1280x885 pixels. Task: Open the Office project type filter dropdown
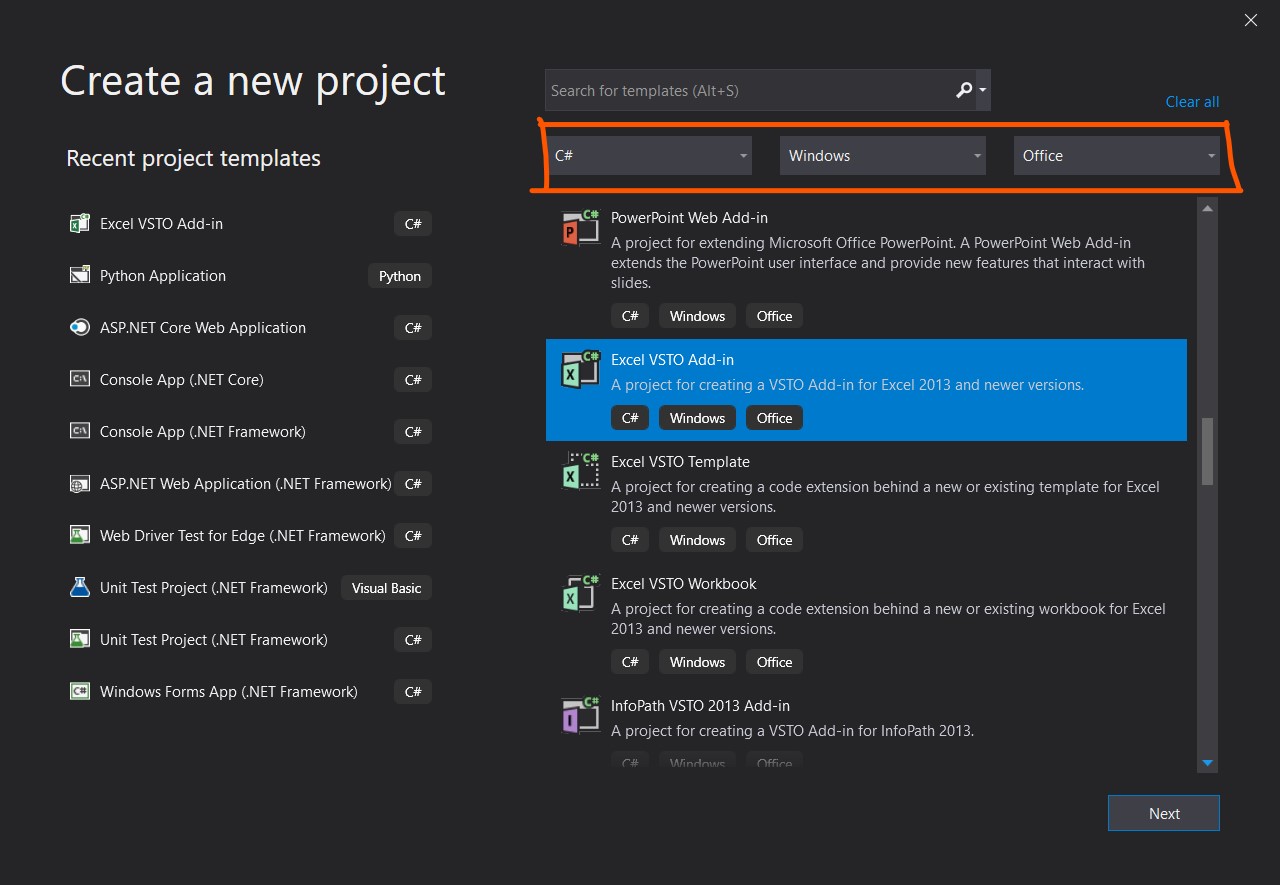pyautogui.click(x=1117, y=156)
